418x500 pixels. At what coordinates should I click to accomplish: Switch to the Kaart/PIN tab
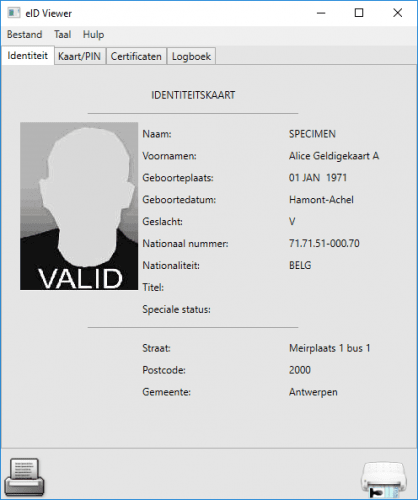(x=80, y=56)
